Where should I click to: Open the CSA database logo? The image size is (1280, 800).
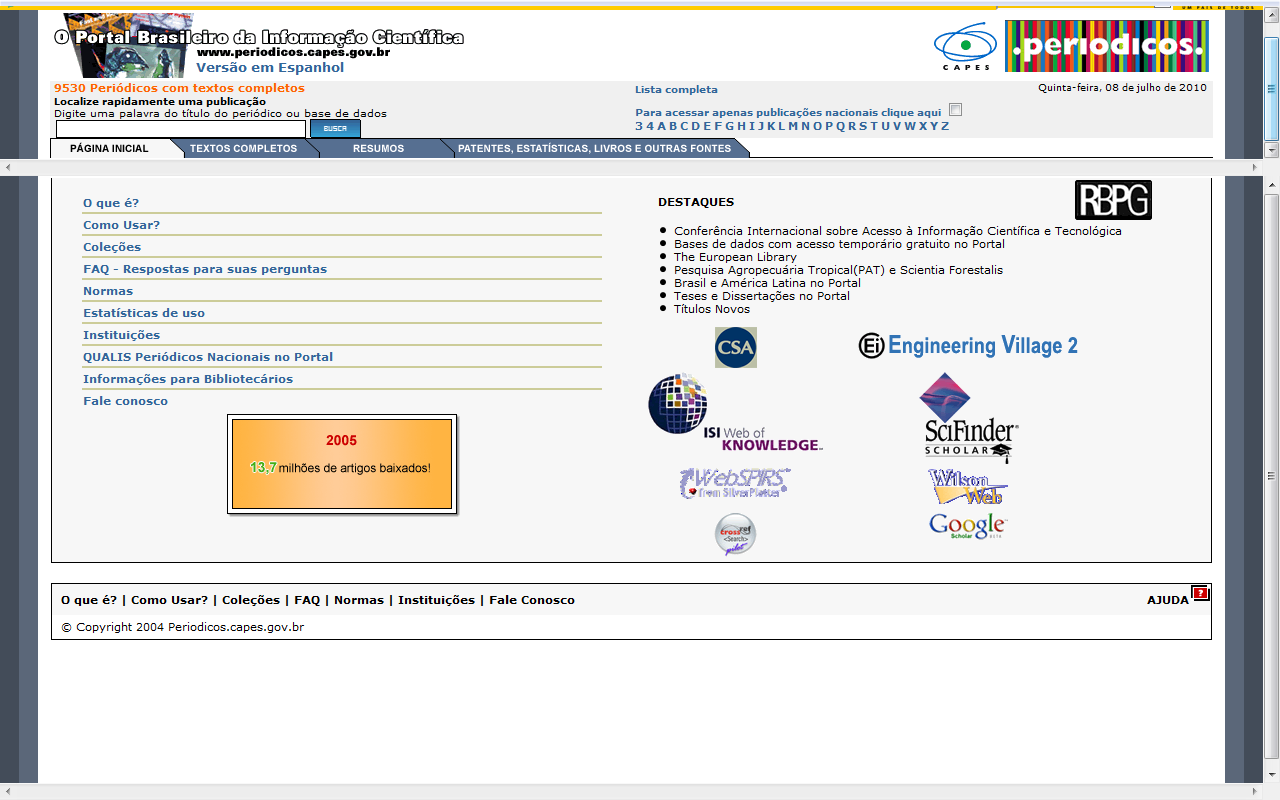click(735, 348)
